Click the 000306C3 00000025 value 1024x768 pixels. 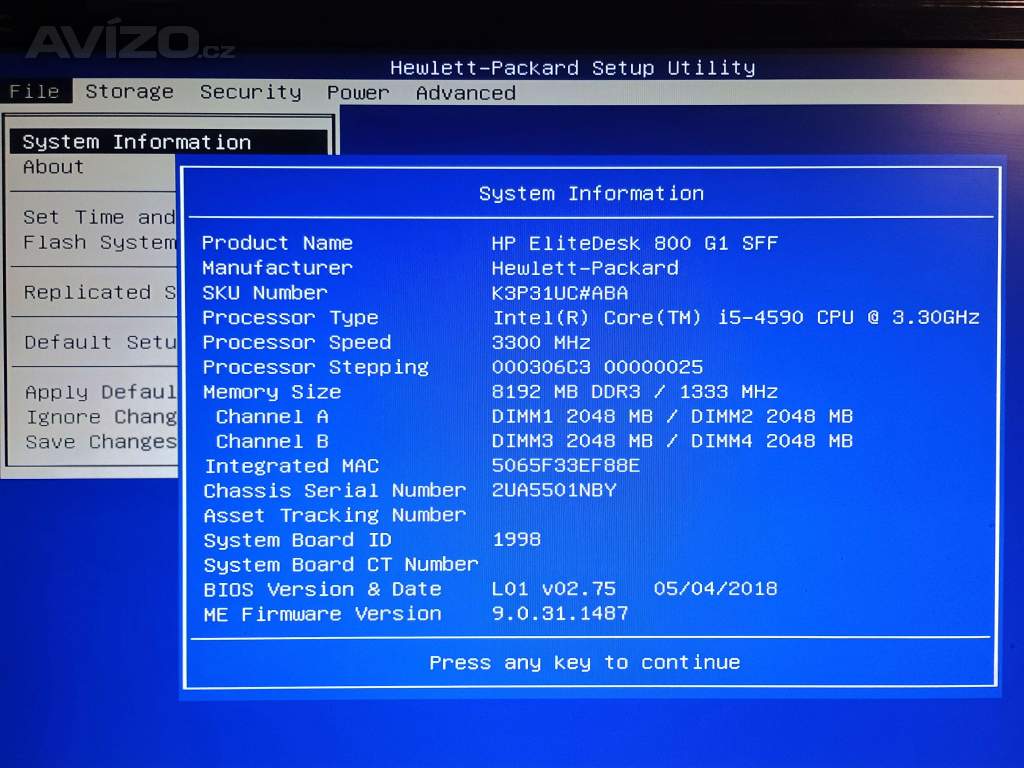(597, 367)
